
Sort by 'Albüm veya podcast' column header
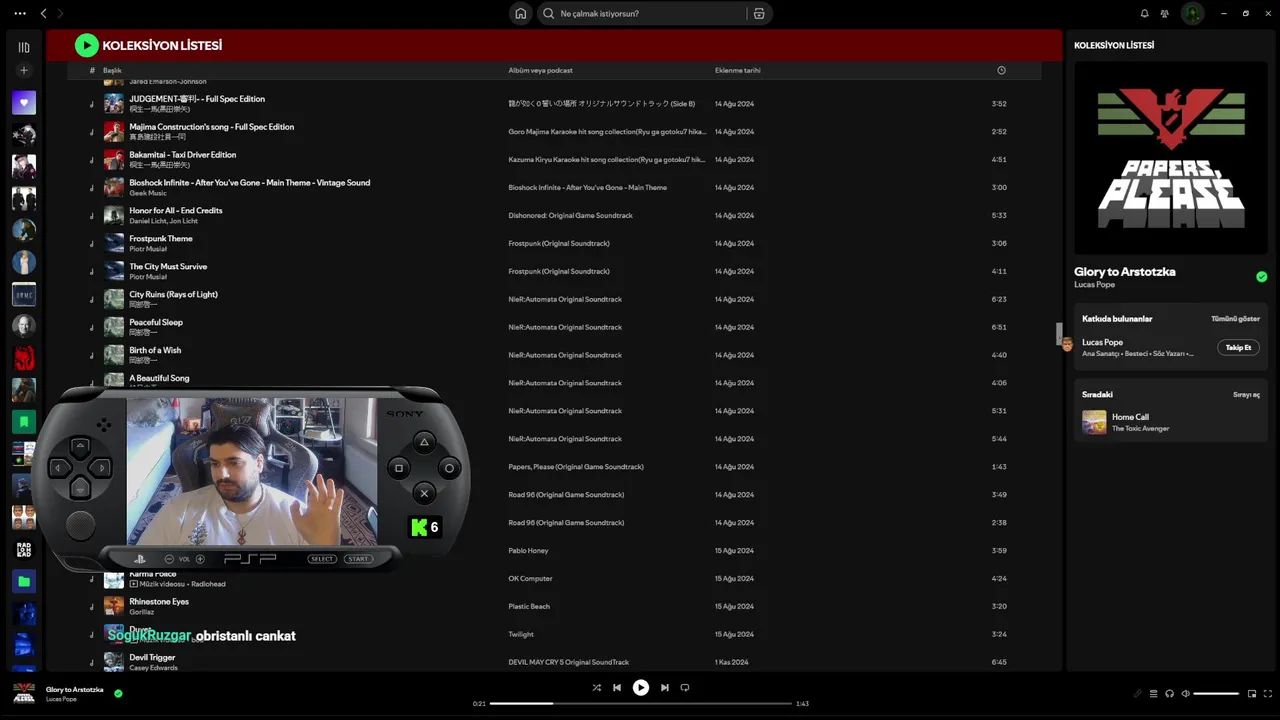coord(540,70)
